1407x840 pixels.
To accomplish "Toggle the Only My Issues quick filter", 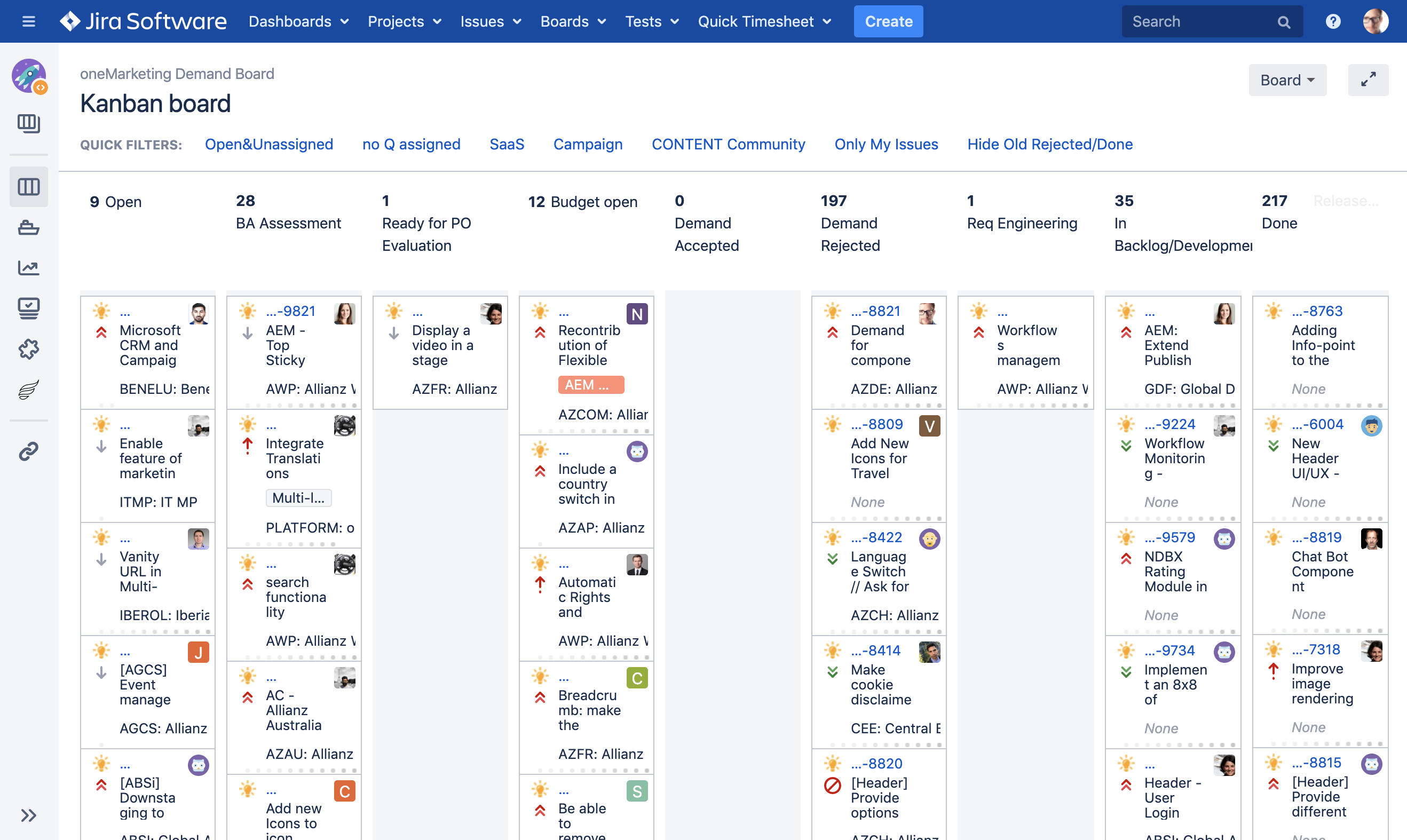I will click(886, 144).
